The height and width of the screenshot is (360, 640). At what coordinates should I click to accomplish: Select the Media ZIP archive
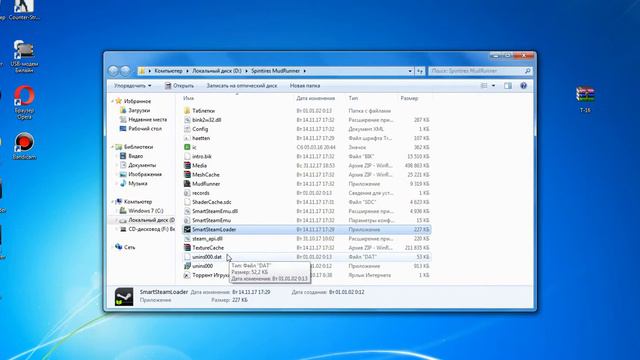(306, 166)
